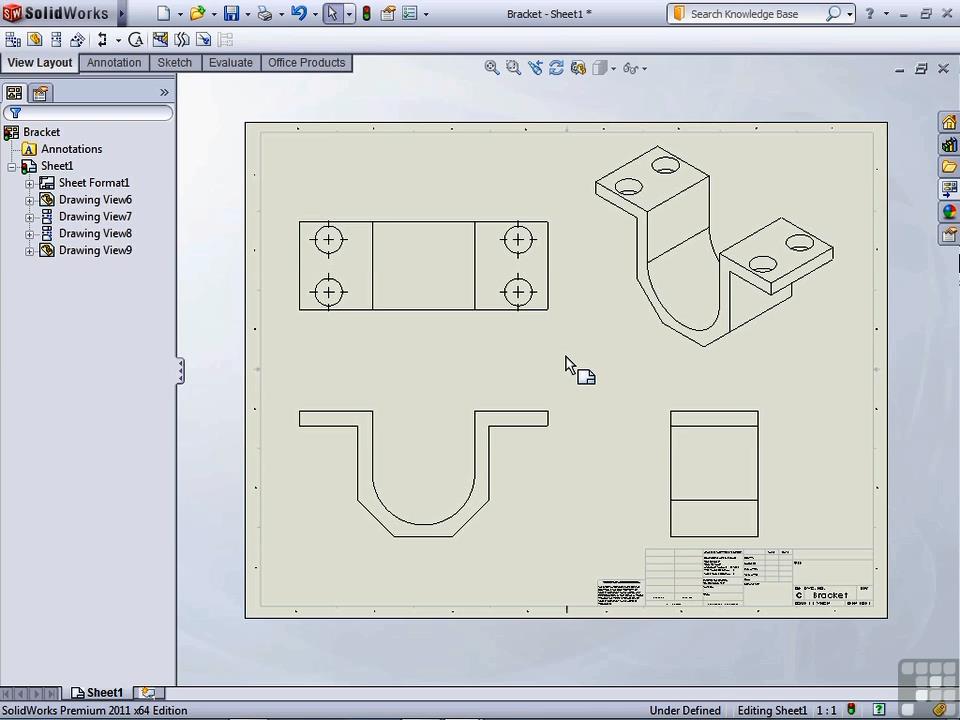Switch to the Annotation tab

coord(114,62)
